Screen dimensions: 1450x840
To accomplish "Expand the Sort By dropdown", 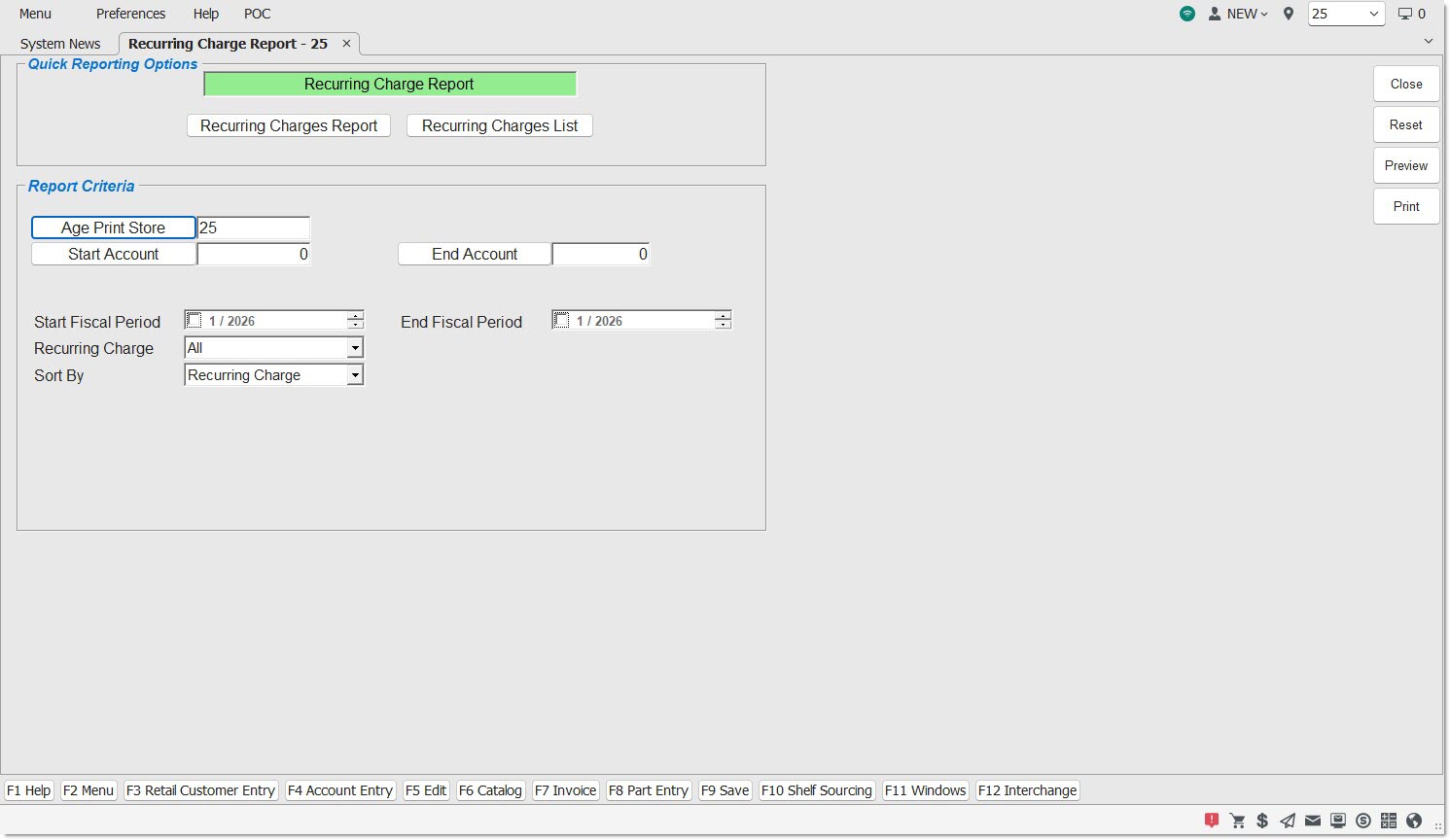I will (355, 375).
